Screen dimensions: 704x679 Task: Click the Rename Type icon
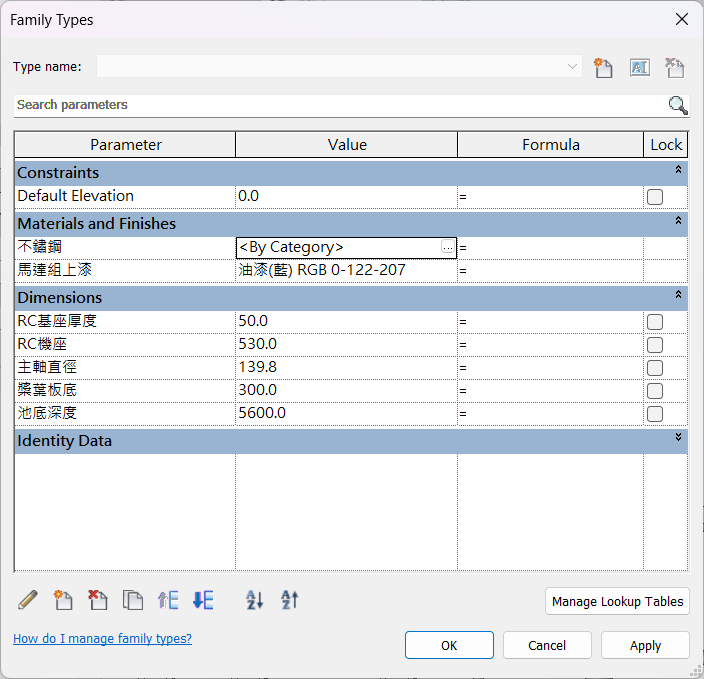pos(639,67)
